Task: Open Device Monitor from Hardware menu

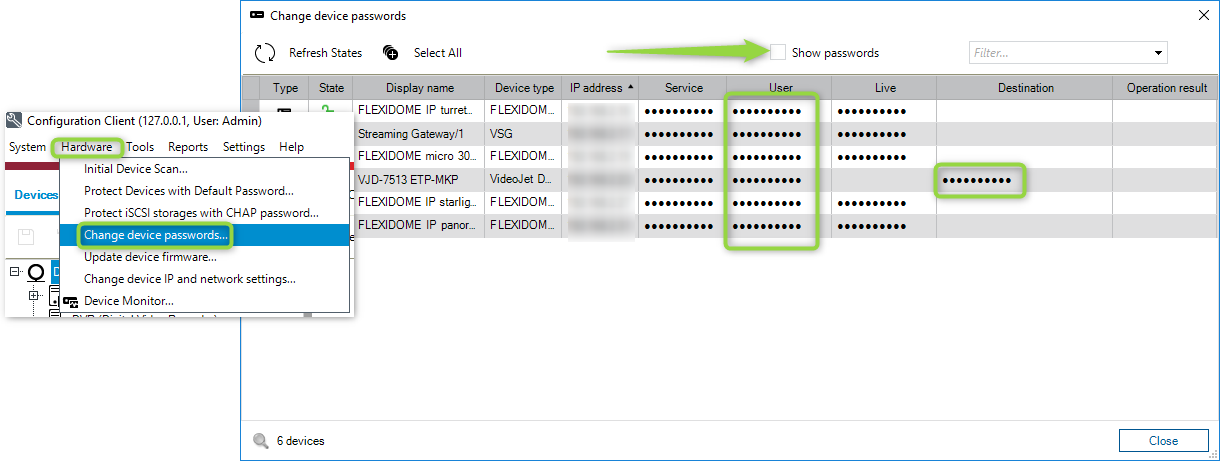Action: 204,301
